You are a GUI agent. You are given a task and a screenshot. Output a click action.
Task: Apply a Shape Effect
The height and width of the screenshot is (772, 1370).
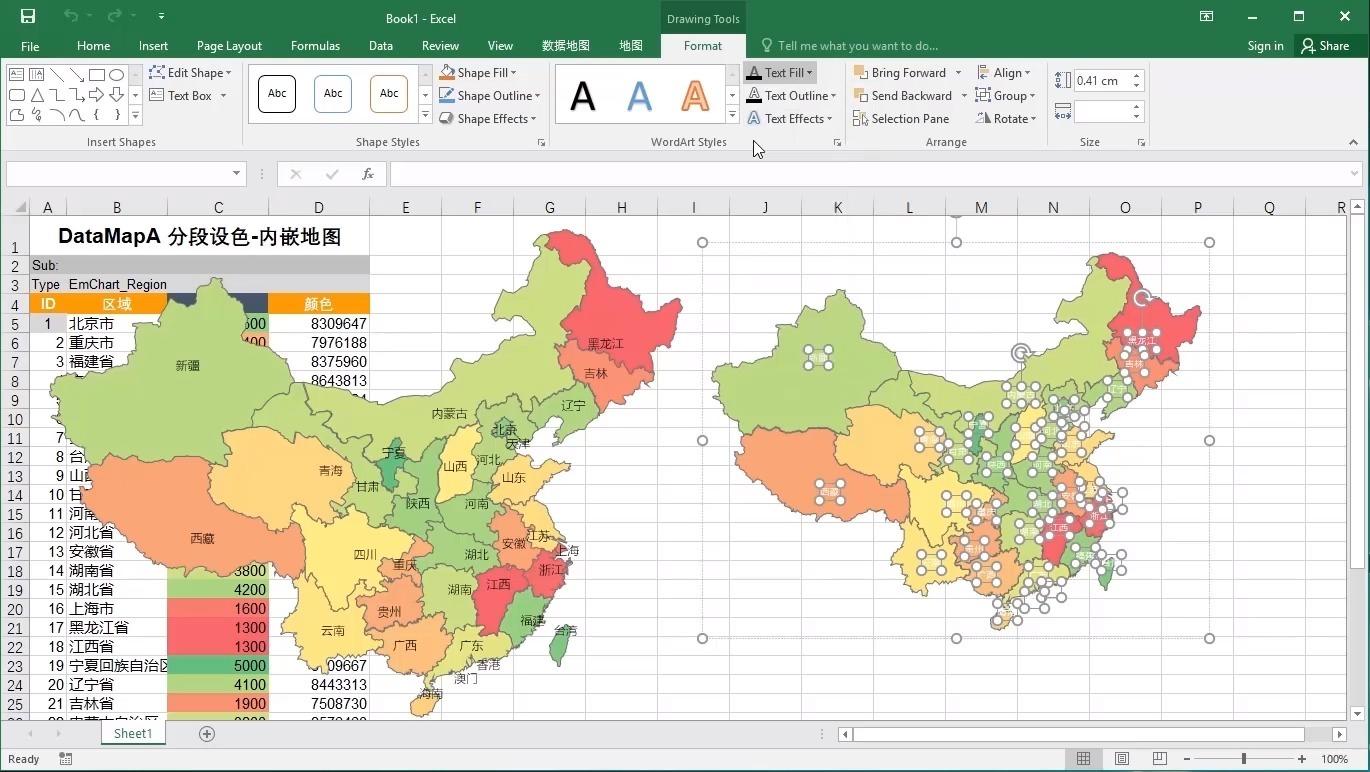(x=490, y=118)
